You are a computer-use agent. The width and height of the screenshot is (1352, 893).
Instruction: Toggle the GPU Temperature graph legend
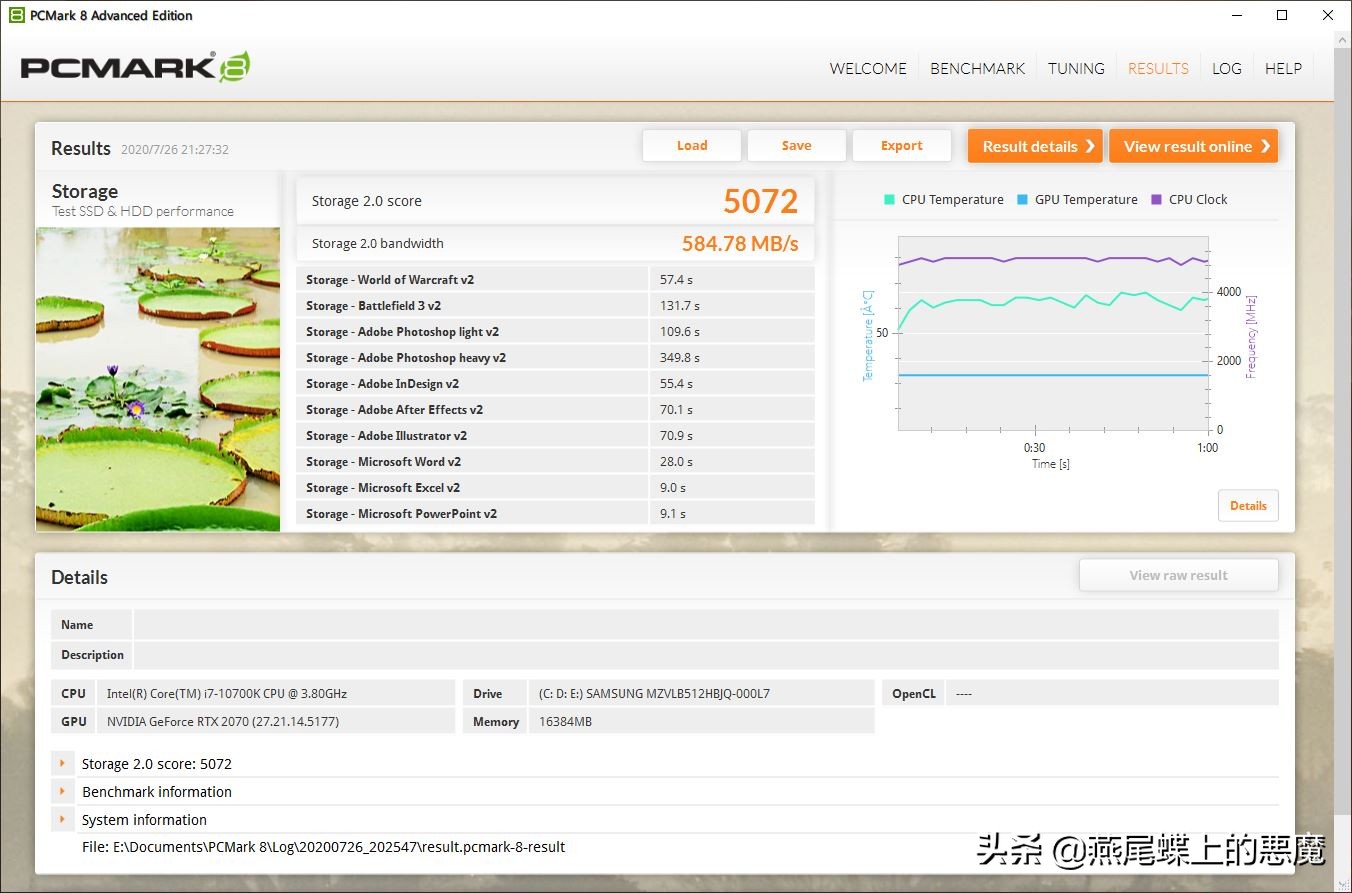(x=1077, y=199)
